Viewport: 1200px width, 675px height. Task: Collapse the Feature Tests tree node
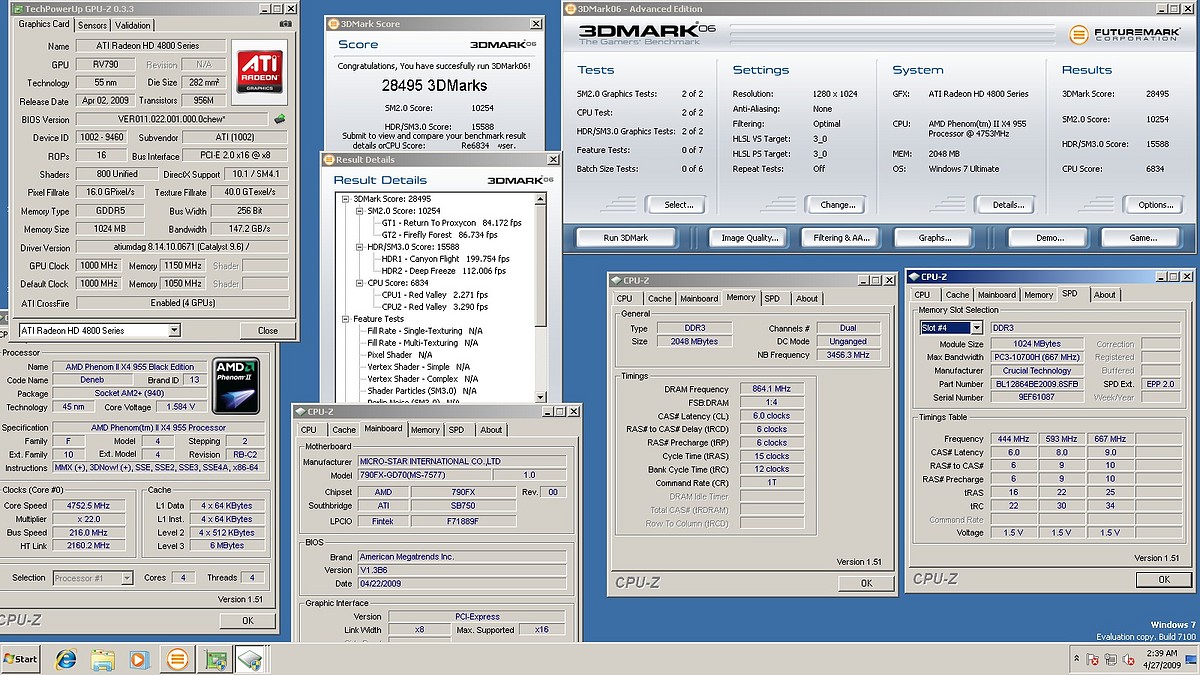click(345, 319)
